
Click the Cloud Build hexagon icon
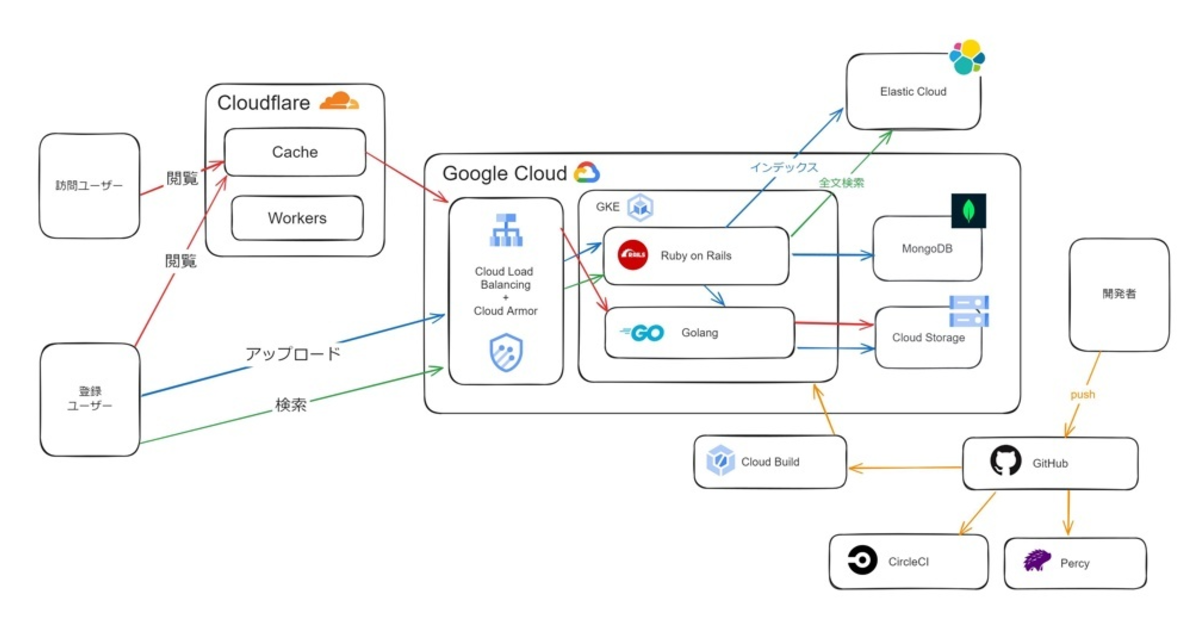[720, 461]
